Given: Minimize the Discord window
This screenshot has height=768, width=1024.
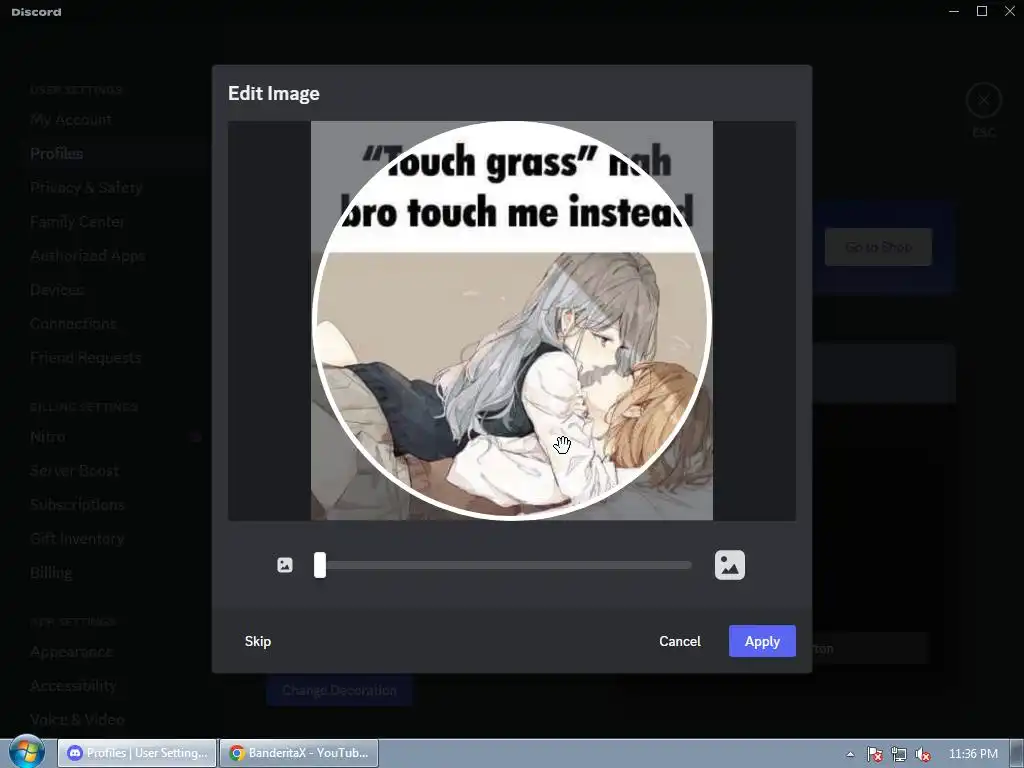Looking at the screenshot, I should coord(954,11).
